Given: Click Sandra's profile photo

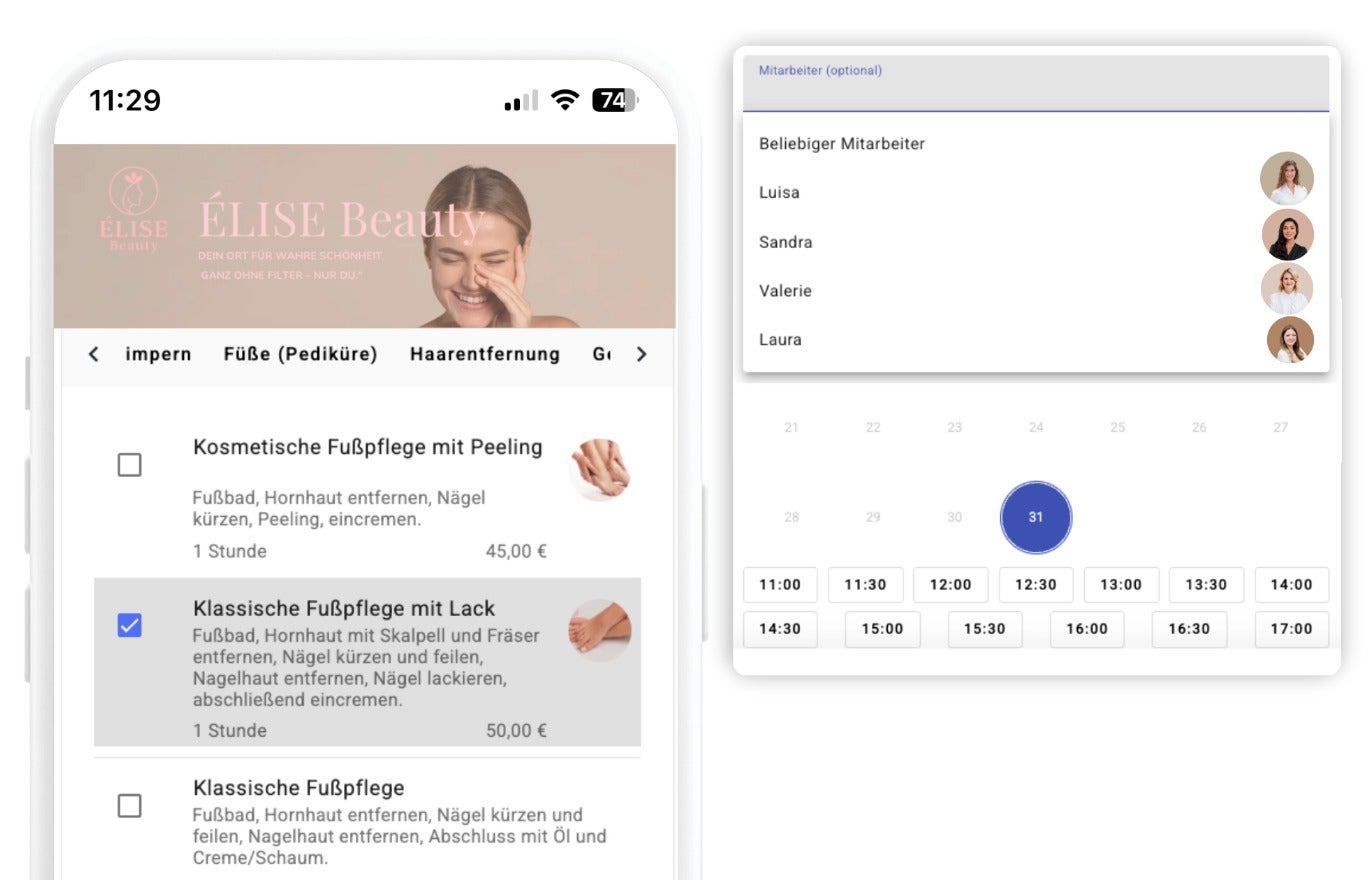Looking at the screenshot, I should [x=1288, y=235].
